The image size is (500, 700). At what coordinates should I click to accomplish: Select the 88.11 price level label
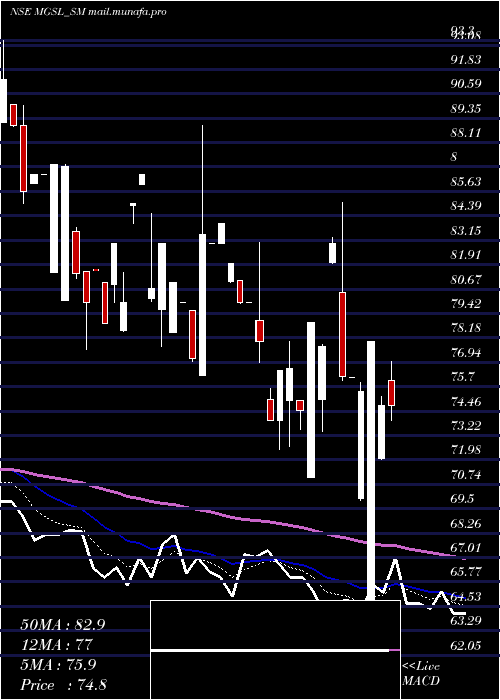pyautogui.click(x=466, y=133)
